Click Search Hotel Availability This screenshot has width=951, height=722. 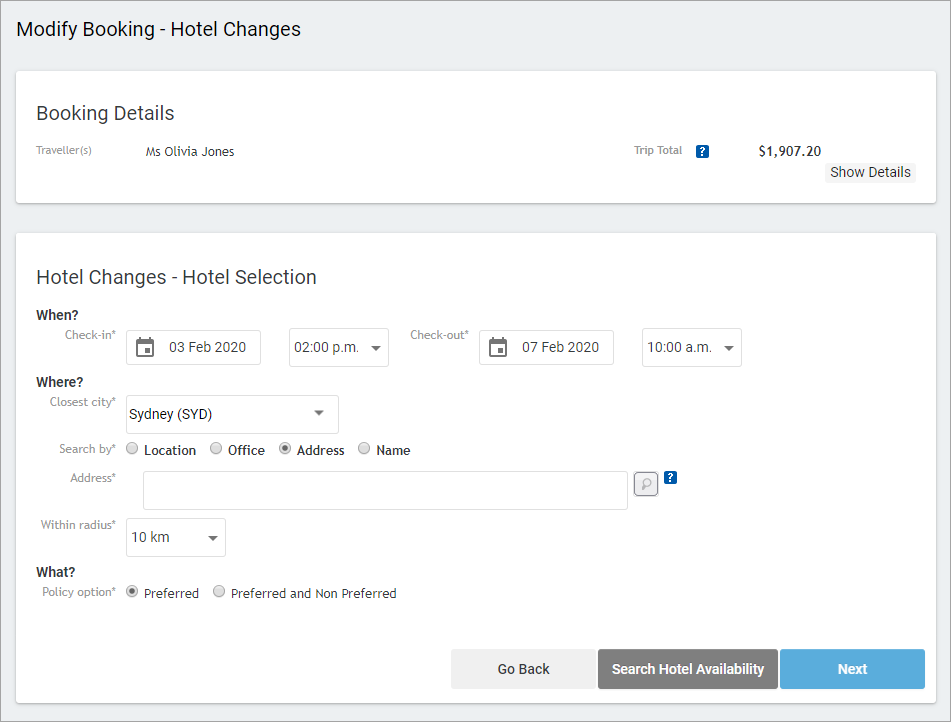(687, 669)
